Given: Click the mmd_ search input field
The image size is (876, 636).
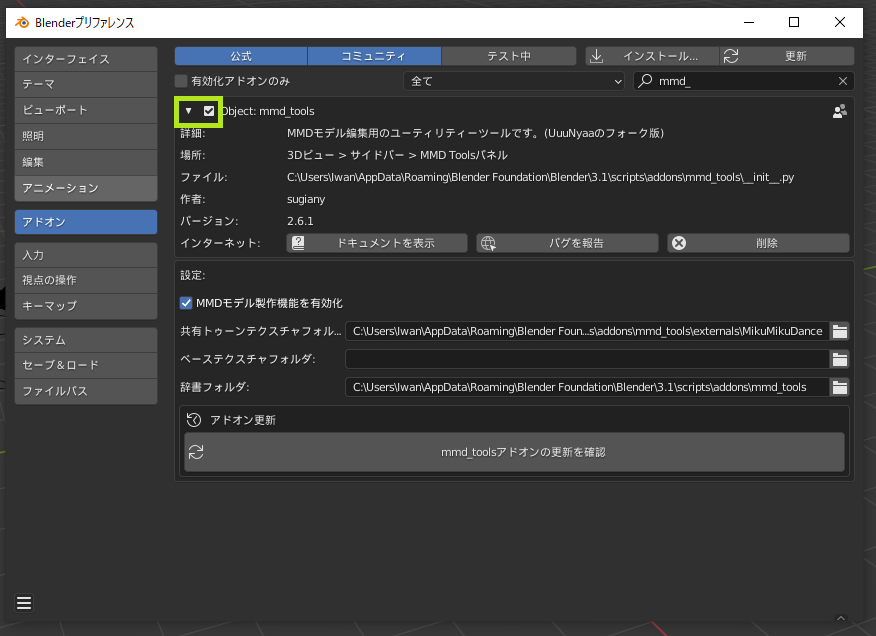Looking at the screenshot, I should click(x=744, y=81).
